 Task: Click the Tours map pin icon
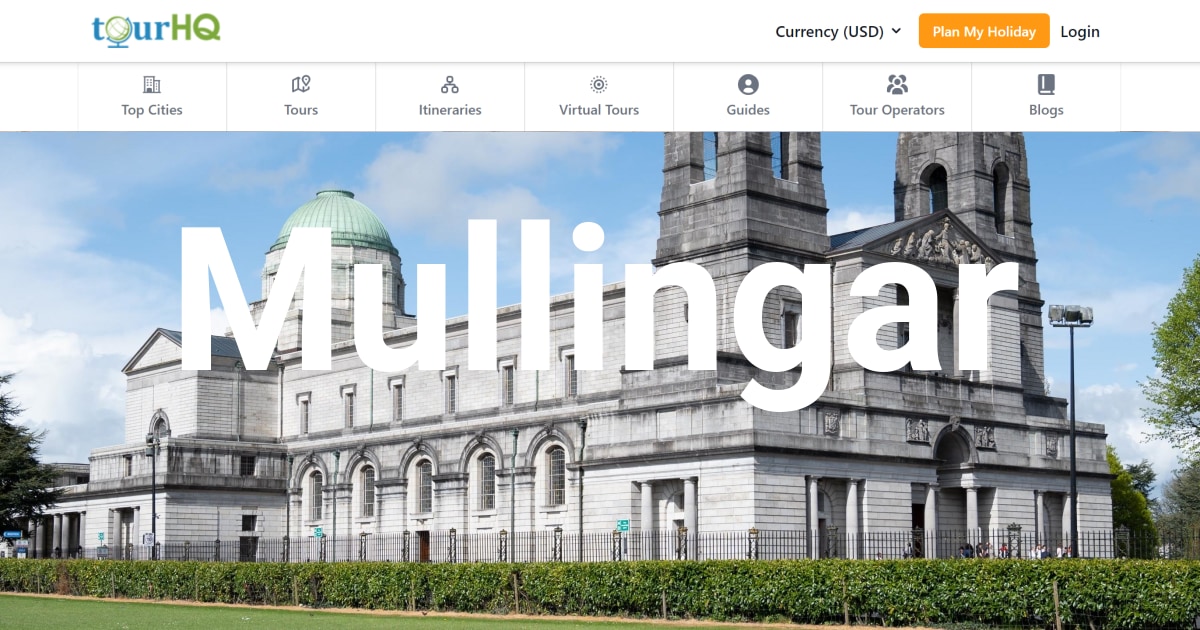[301, 85]
